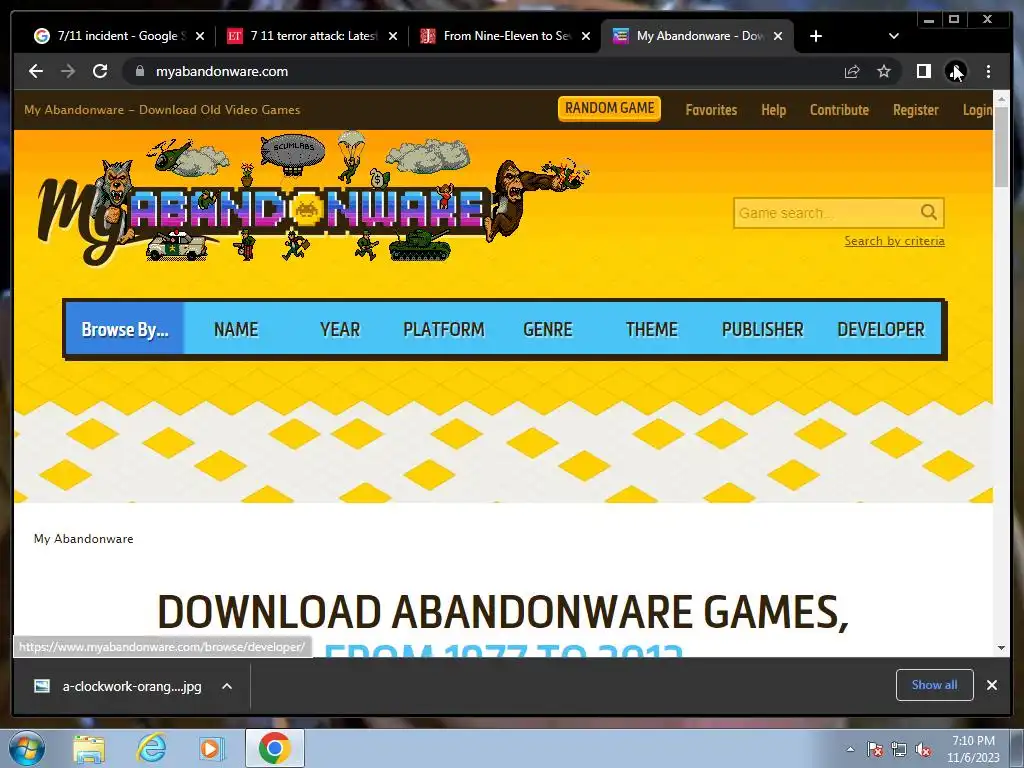Share this page using the share icon
Viewport: 1024px width, 768px height.
click(852, 71)
